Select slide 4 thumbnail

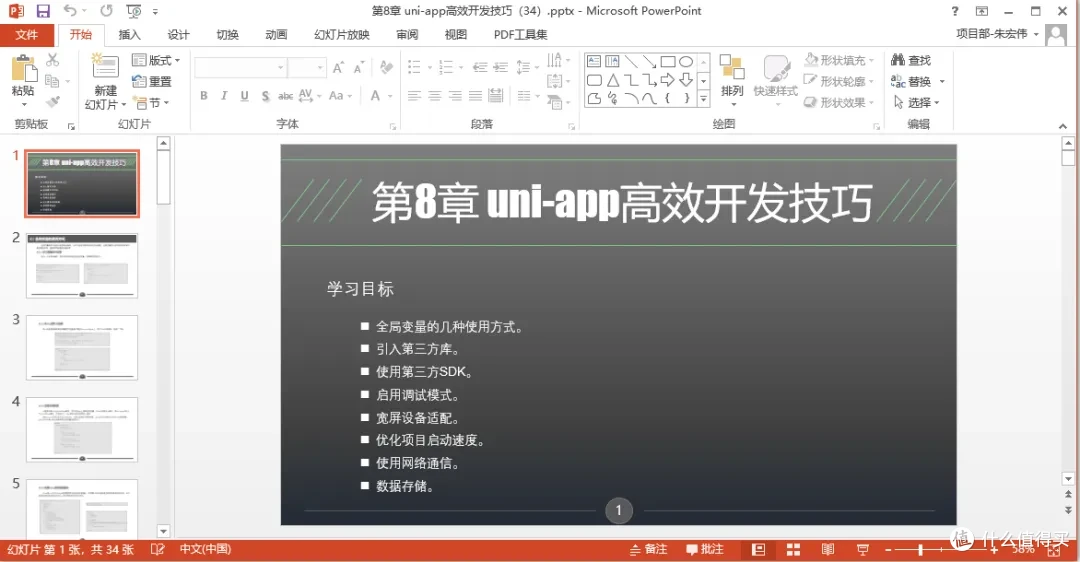point(82,430)
